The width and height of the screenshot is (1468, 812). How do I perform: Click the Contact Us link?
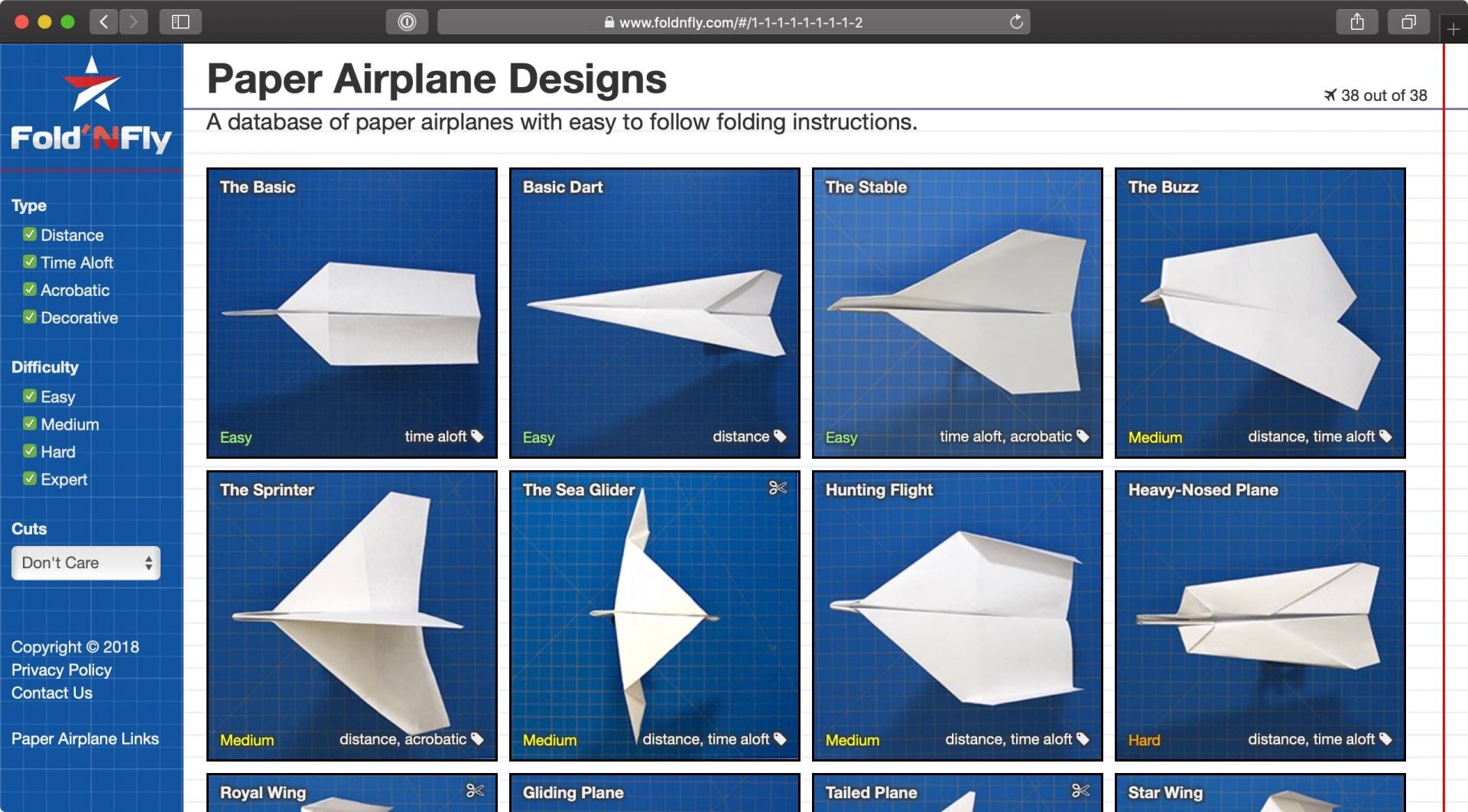click(52, 693)
